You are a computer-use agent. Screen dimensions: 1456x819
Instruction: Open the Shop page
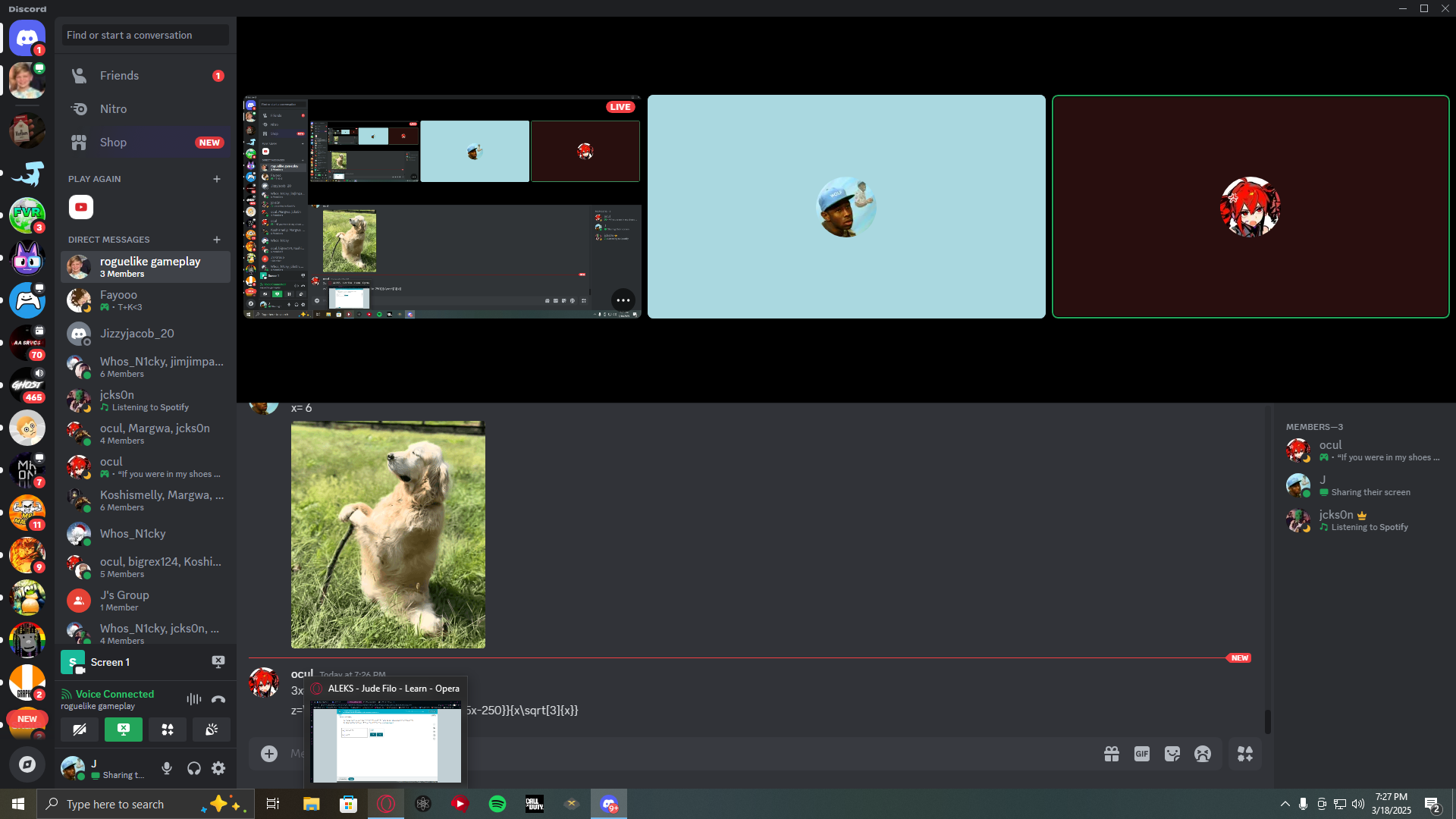[146, 143]
